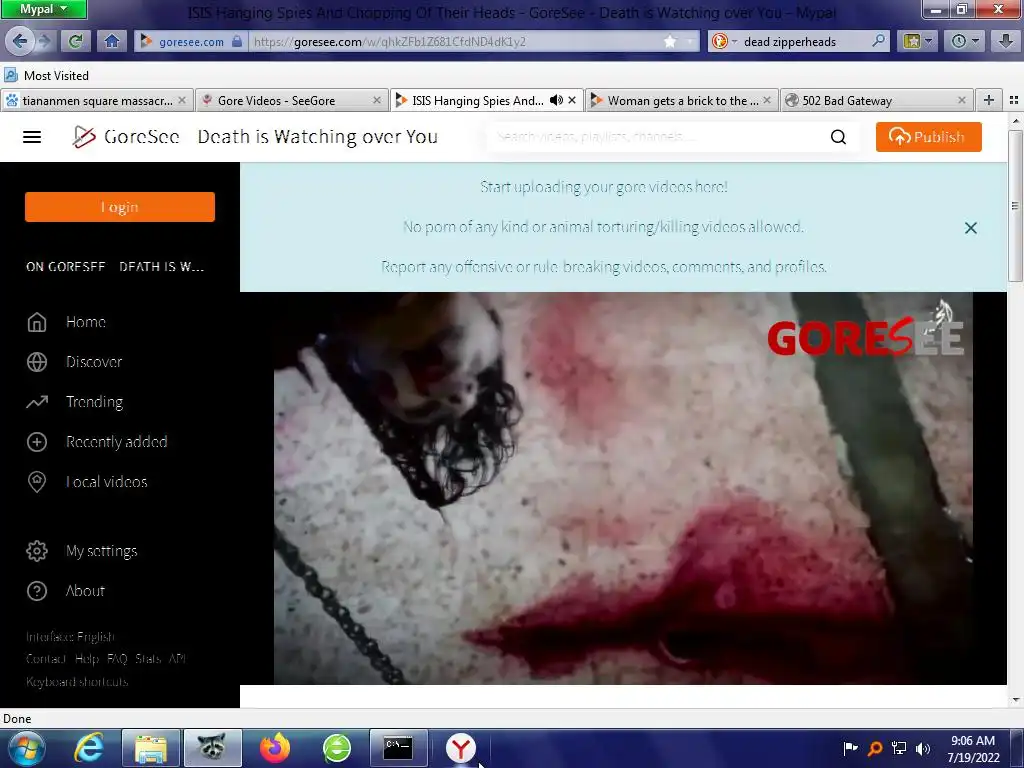Click the padlock site security icon

(237, 42)
